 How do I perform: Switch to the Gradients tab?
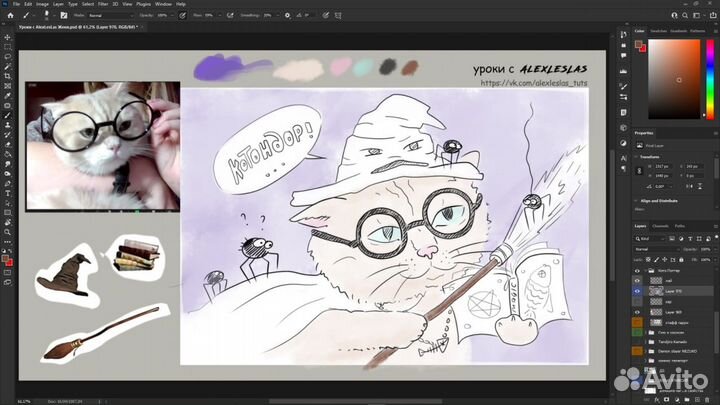678,31
